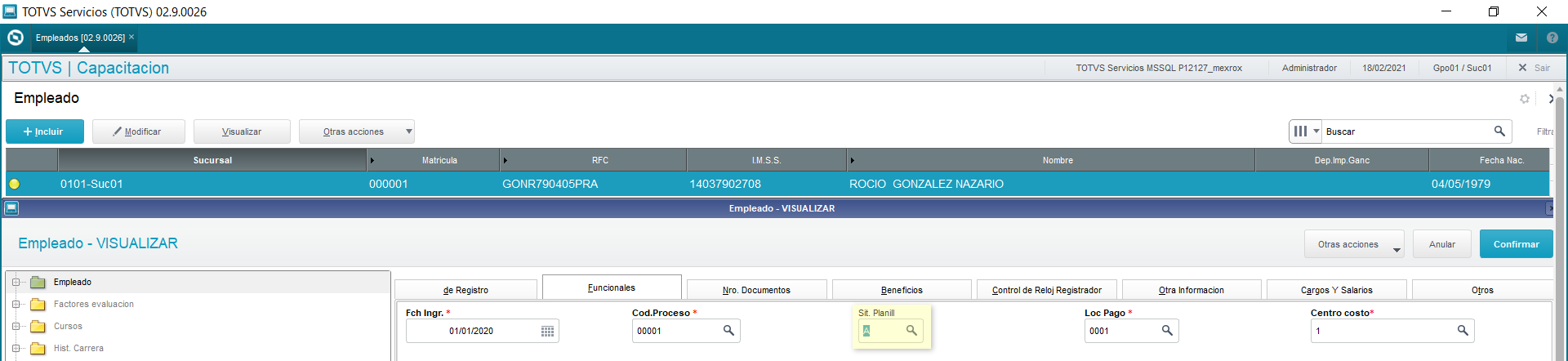Expand the Hist. Carrera tree node
Viewport: 1568px width, 361px height.
[x=16, y=349]
